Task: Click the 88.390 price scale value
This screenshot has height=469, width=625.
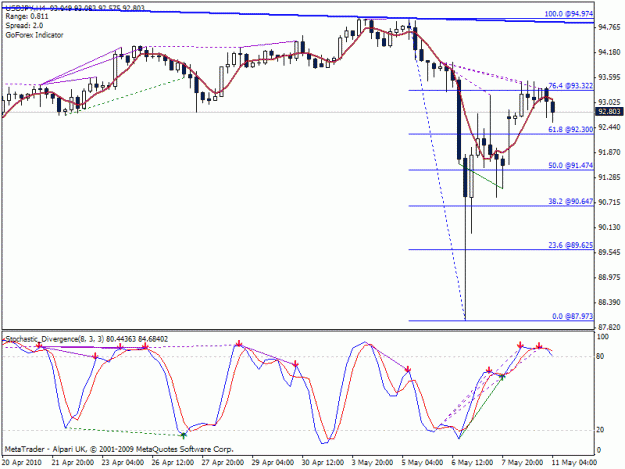Action: (x=609, y=302)
